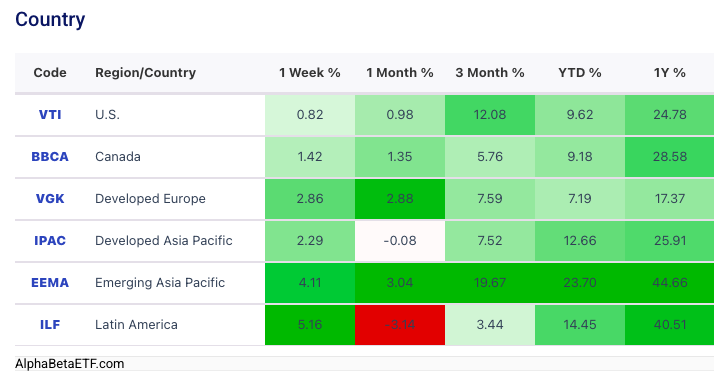Open the IPAC ticker link
The image size is (714, 379).
(x=50, y=241)
